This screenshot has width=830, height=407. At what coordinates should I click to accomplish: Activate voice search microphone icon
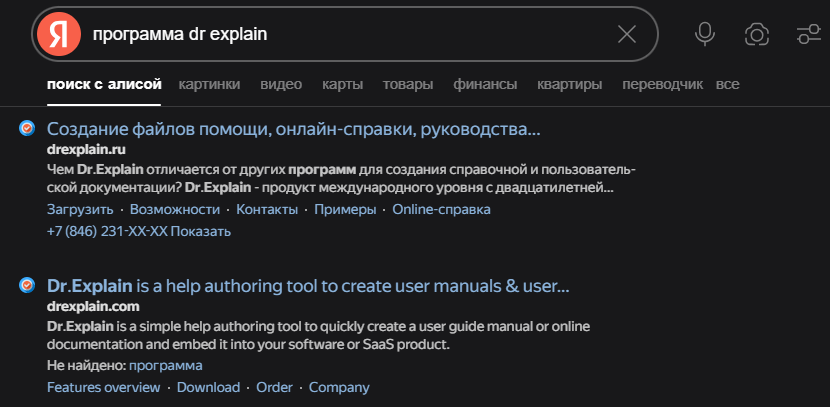705,34
